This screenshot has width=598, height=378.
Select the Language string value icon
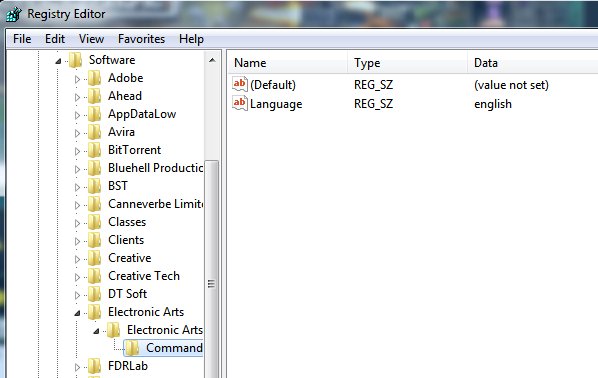(x=240, y=103)
